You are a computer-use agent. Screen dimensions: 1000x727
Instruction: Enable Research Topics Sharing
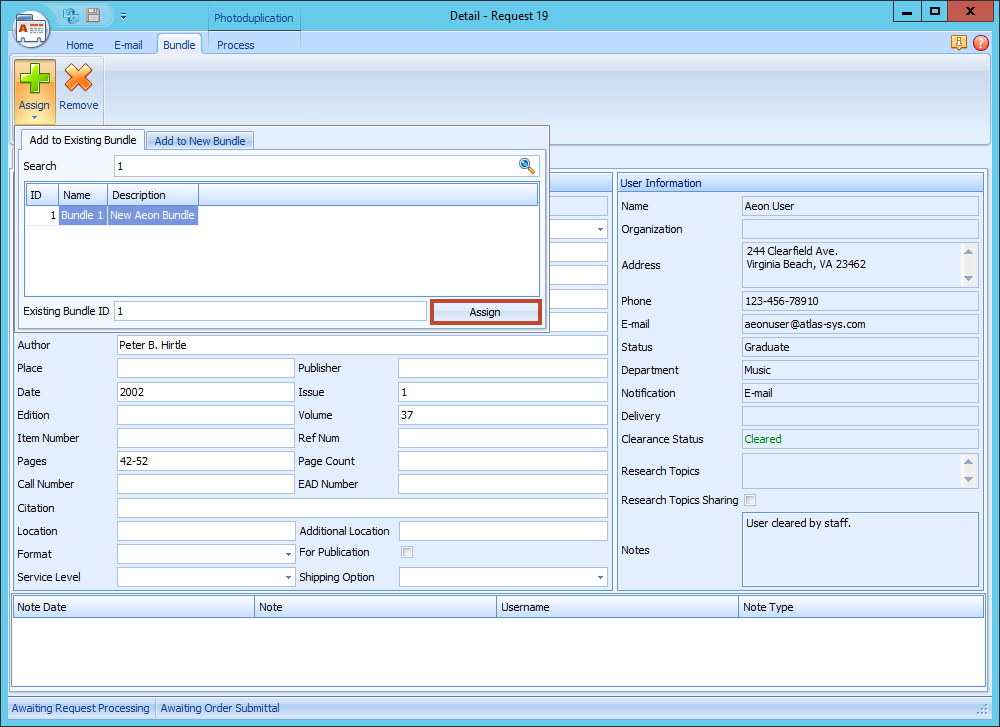click(748, 500)
